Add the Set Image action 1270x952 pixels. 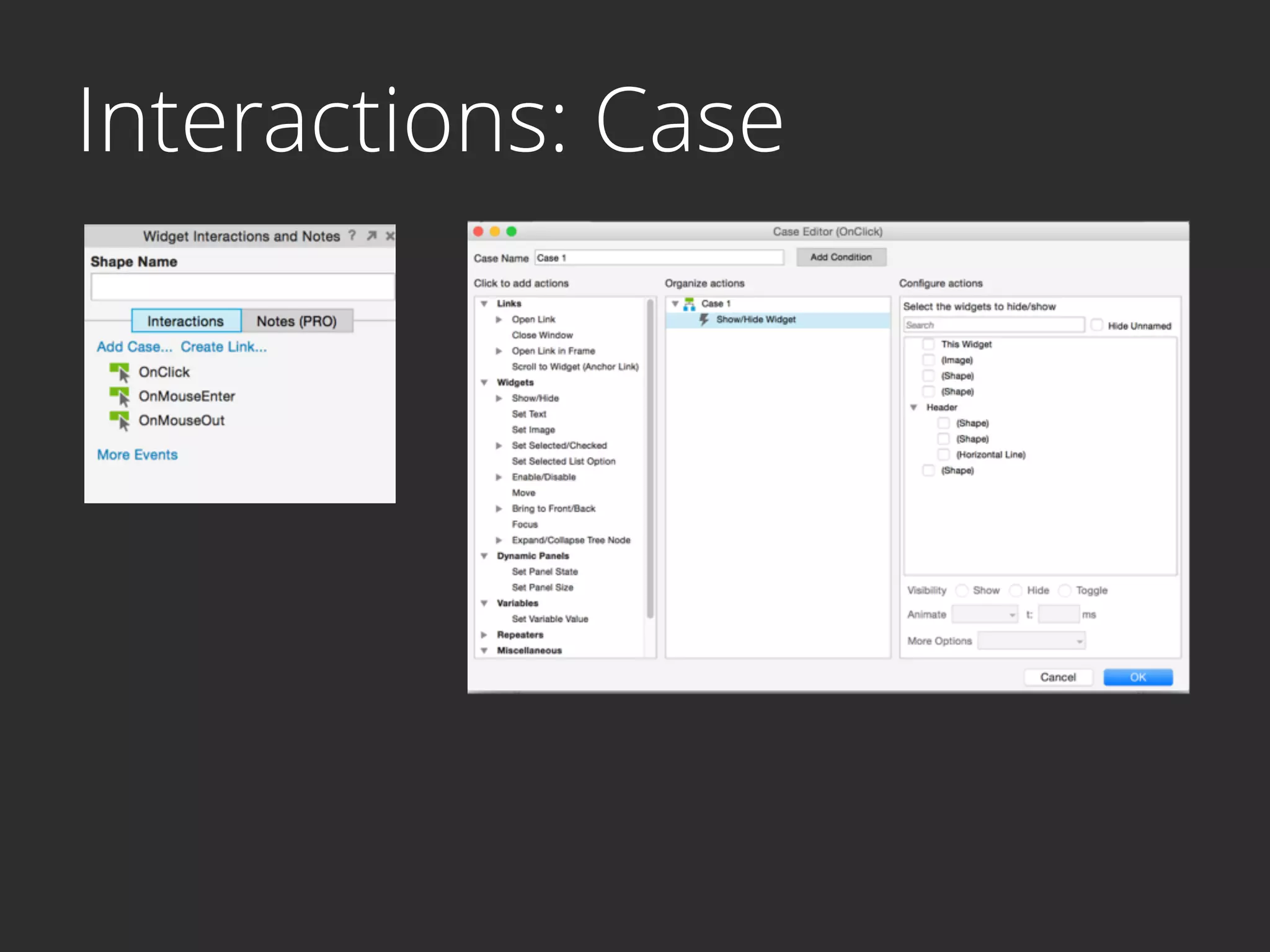click(x=533, y=430)
